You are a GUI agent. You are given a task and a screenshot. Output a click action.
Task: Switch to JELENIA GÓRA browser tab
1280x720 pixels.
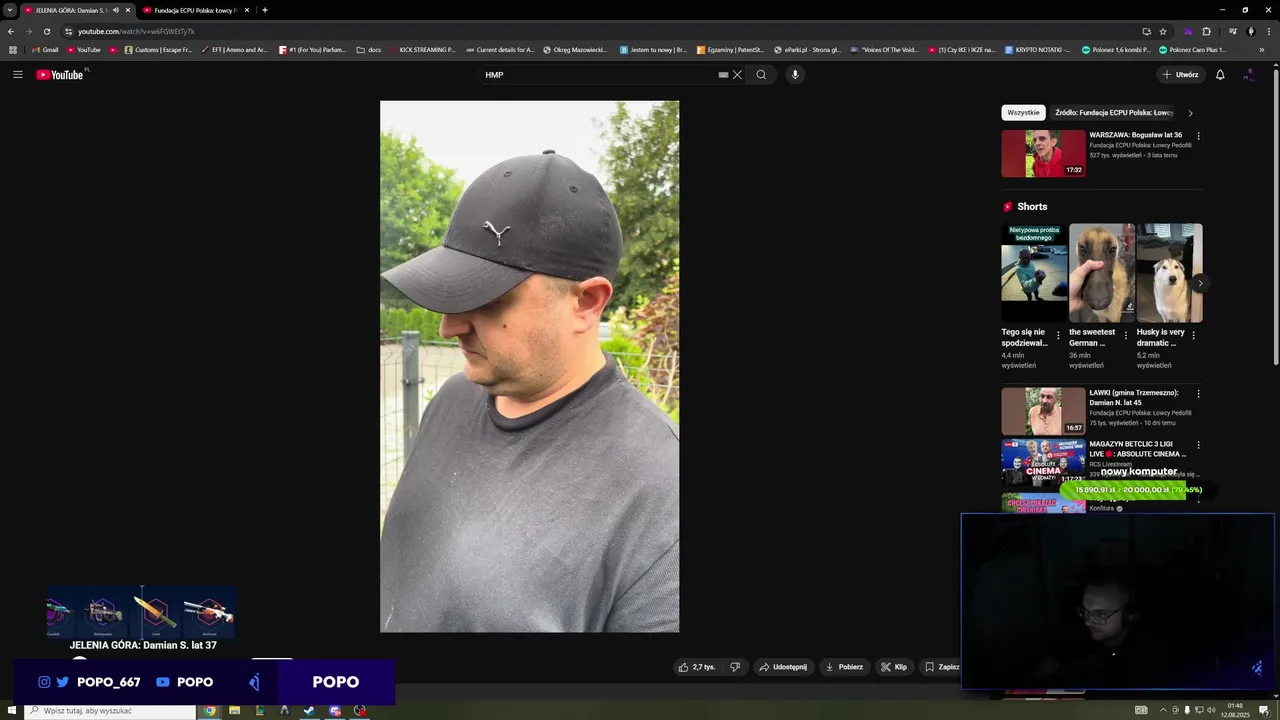[70, 10]
